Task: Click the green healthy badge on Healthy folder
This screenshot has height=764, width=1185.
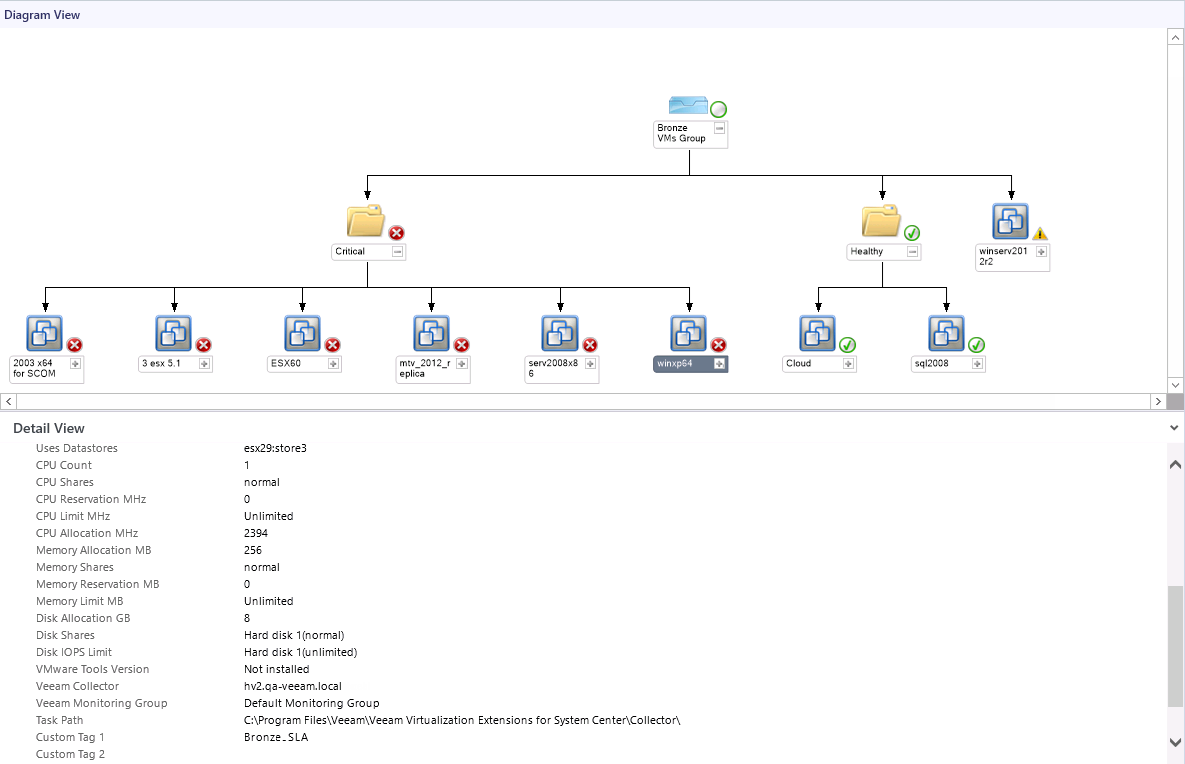Action: pyautogui.click(x=912, y=233)
